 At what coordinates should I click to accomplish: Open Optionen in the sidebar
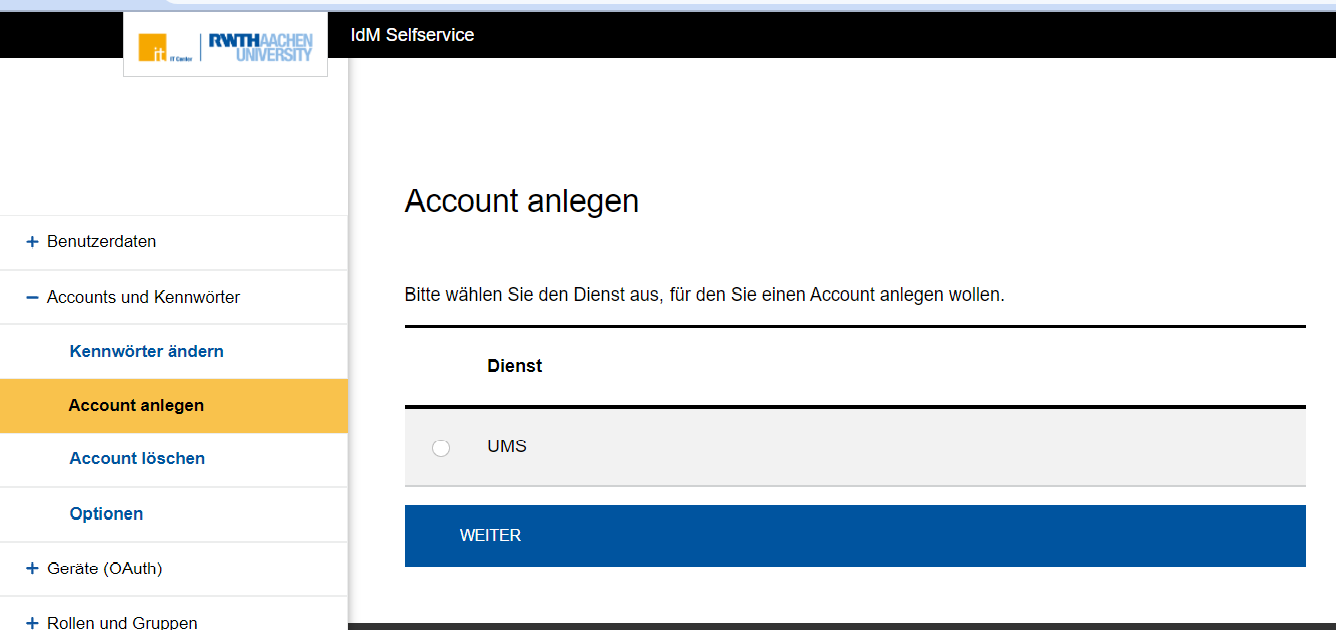[106, 514]
